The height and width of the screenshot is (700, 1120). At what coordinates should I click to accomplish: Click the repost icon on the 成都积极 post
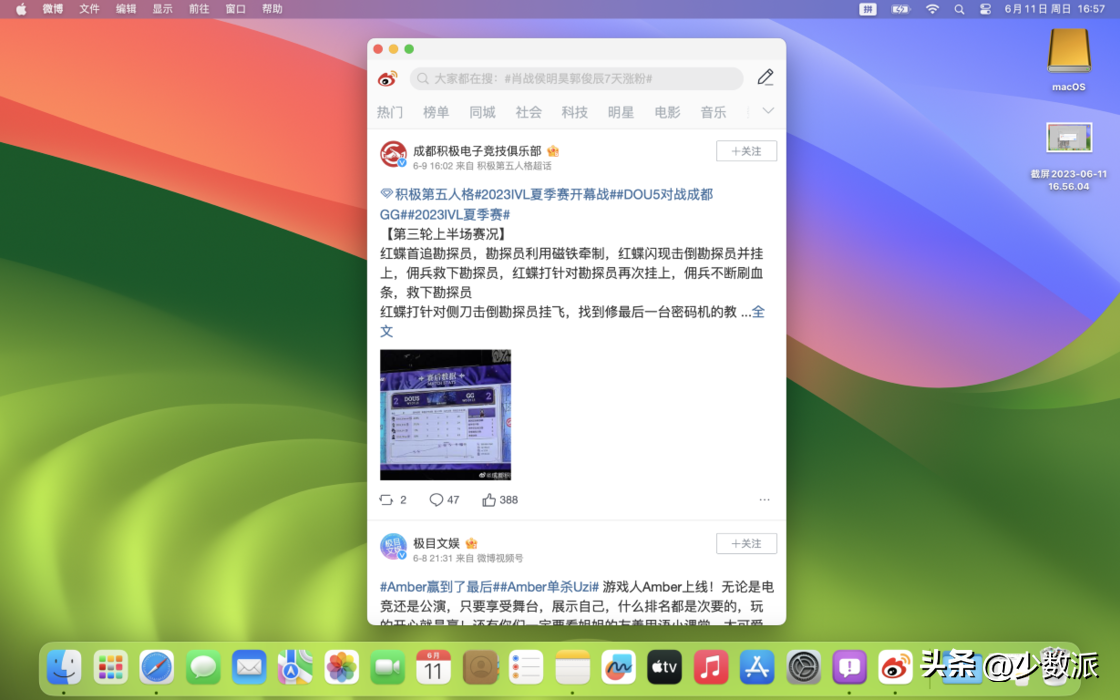point(386,500)
